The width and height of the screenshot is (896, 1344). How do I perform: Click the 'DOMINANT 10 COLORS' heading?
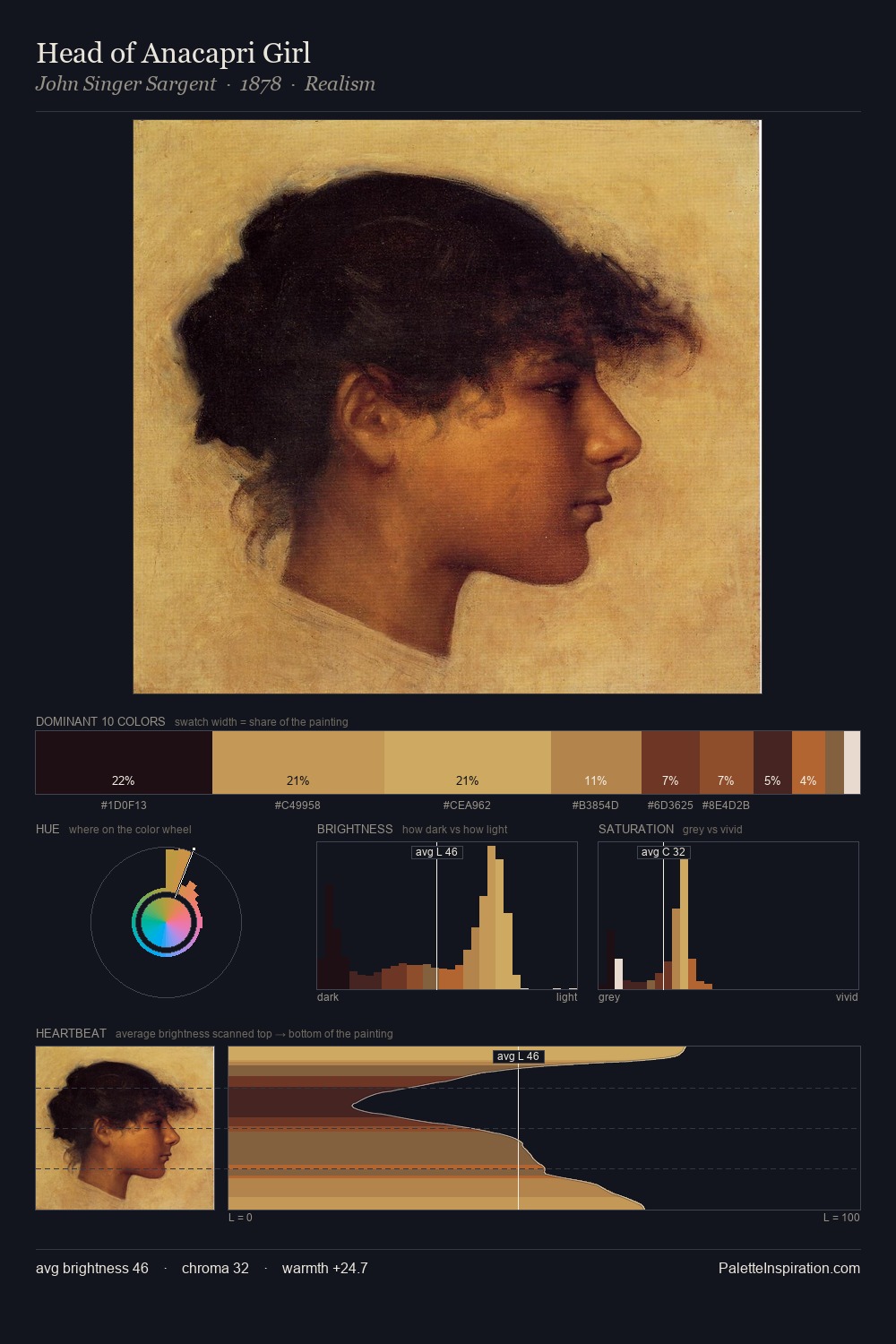tap(100, 721)
